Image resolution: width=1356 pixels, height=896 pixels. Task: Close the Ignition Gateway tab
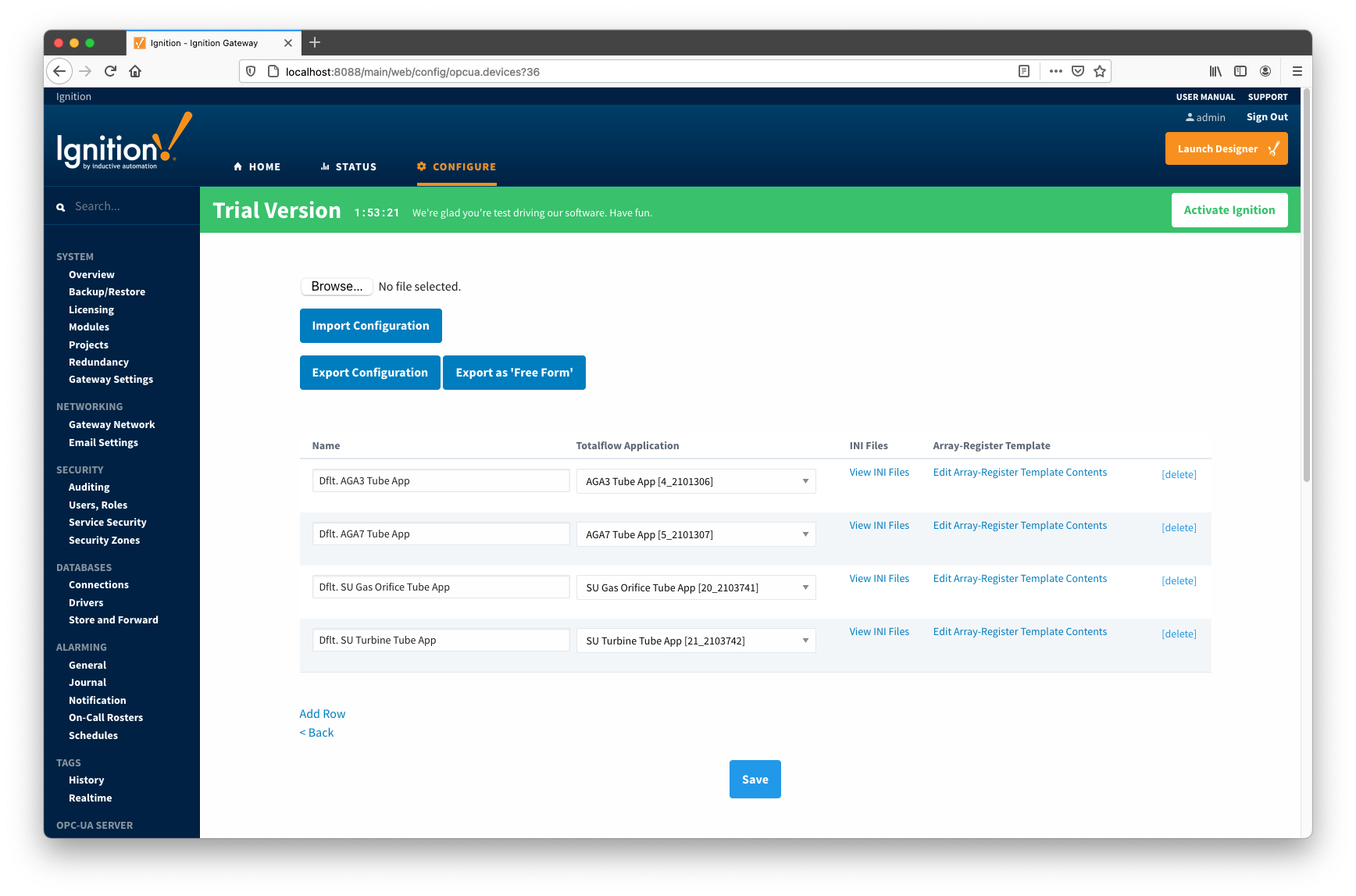288,43
